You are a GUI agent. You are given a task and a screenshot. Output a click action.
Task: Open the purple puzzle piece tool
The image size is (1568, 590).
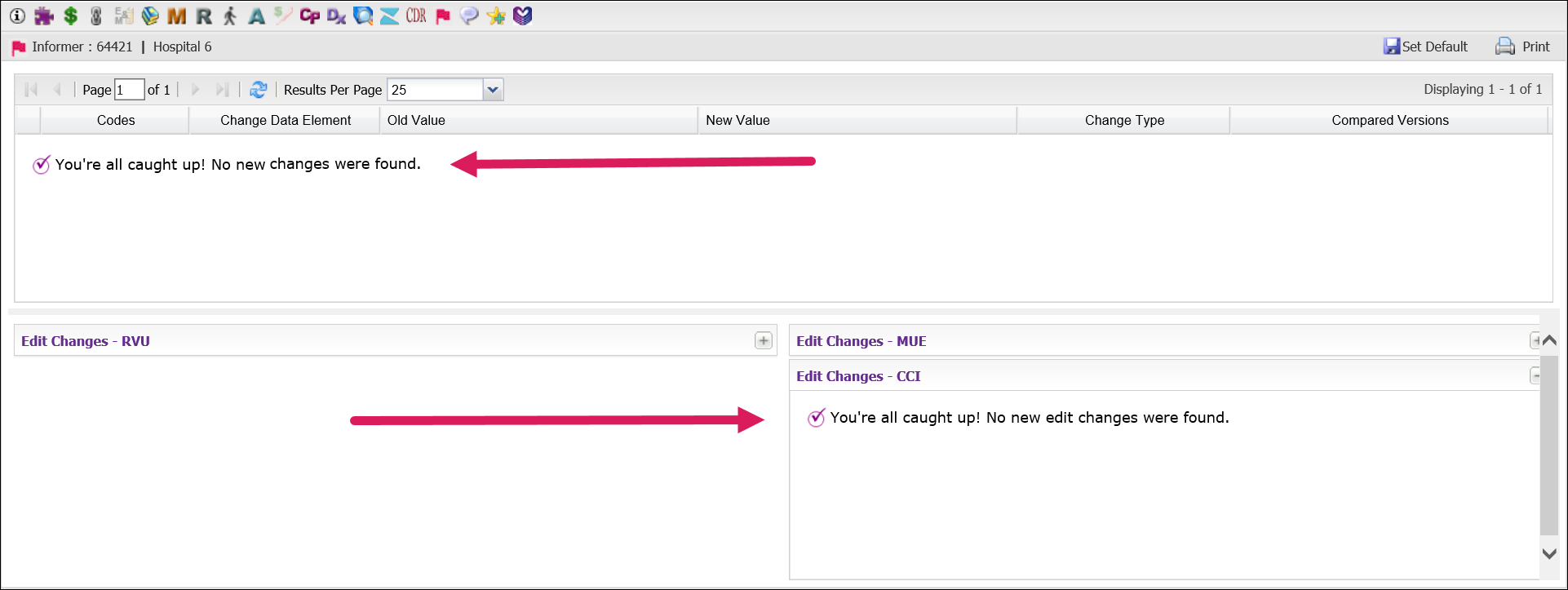tap(44, 16)
